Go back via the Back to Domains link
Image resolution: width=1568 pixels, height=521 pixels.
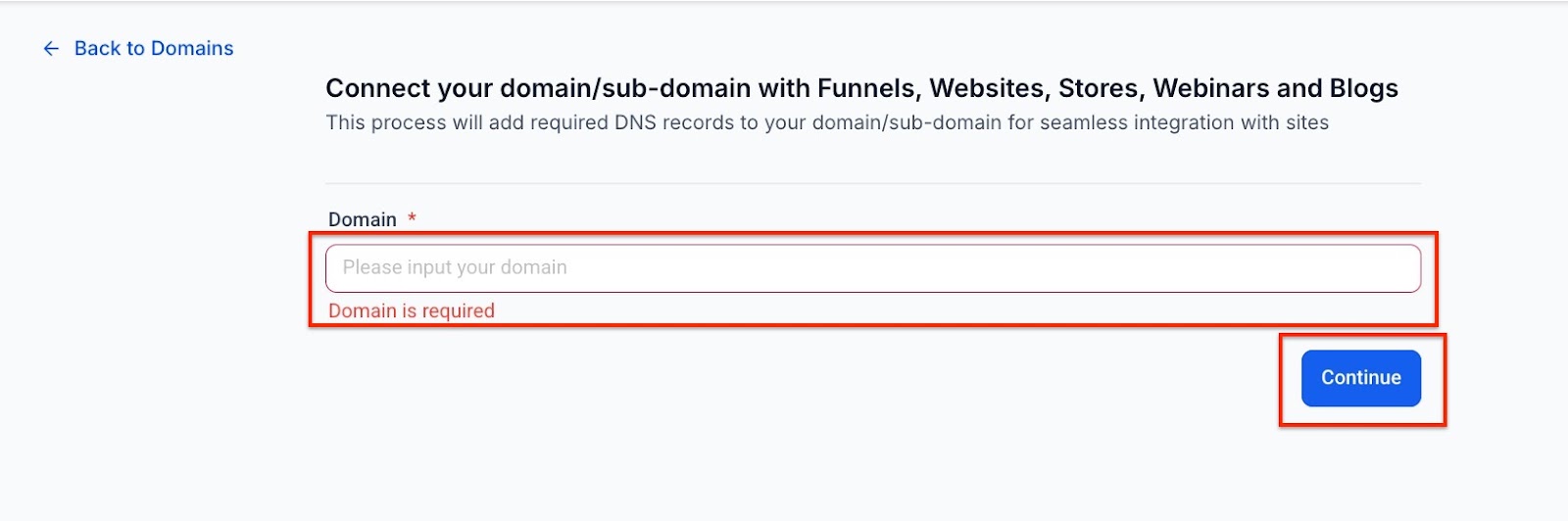point(153,49)
